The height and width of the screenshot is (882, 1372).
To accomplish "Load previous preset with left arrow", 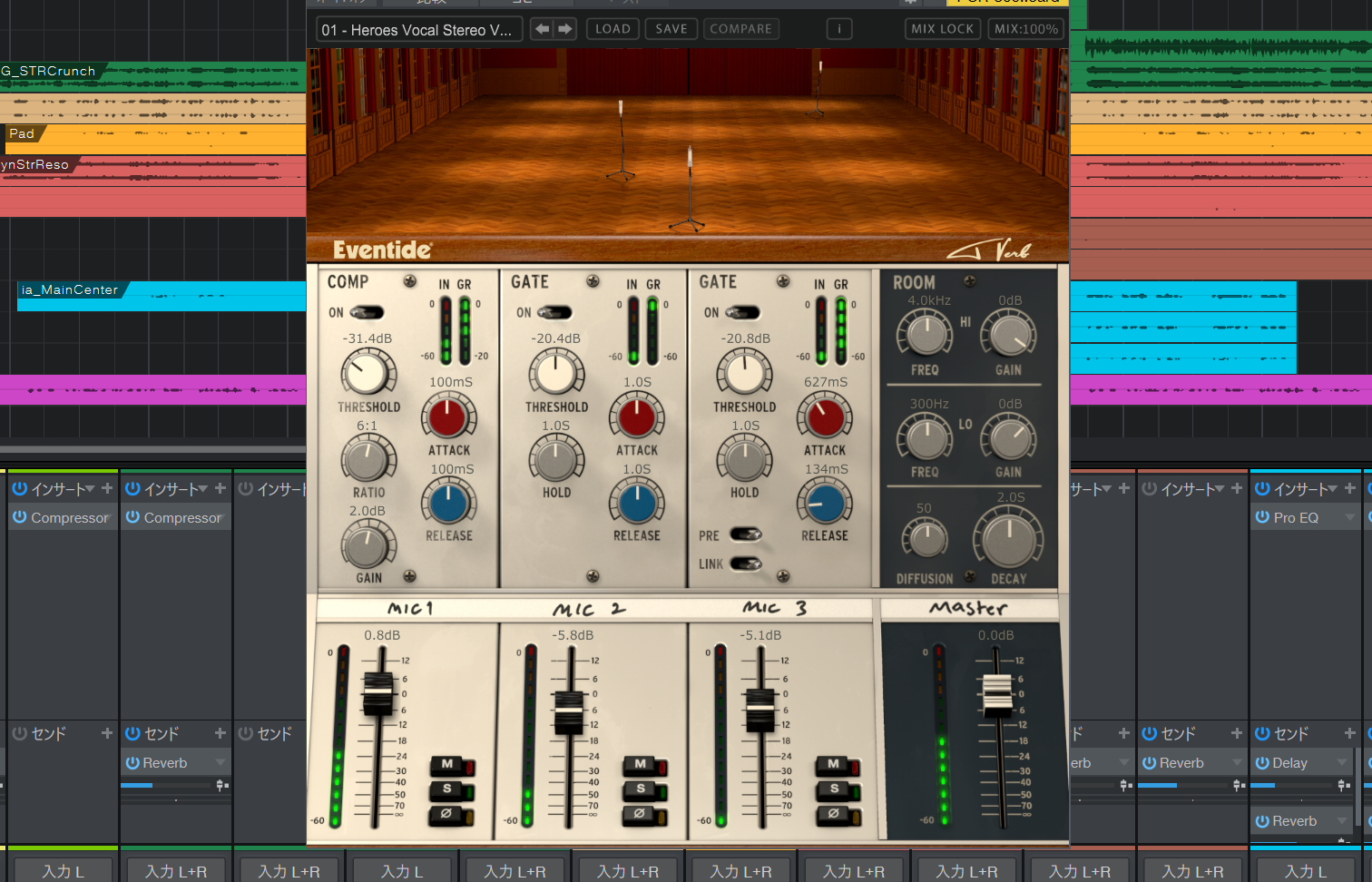I will pyautogui.click(x=542, y=29).
